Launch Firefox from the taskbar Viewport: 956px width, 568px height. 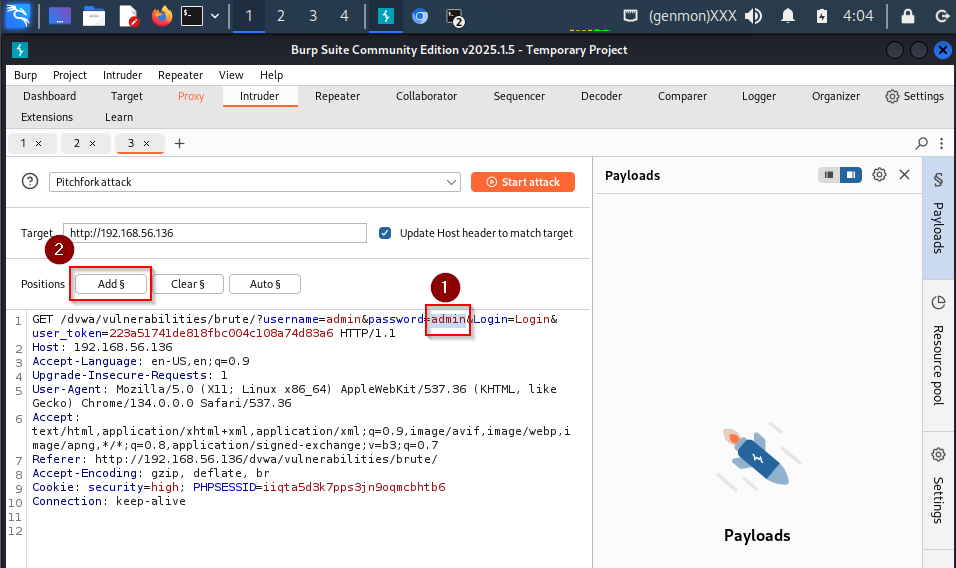[x=162, y=16]
